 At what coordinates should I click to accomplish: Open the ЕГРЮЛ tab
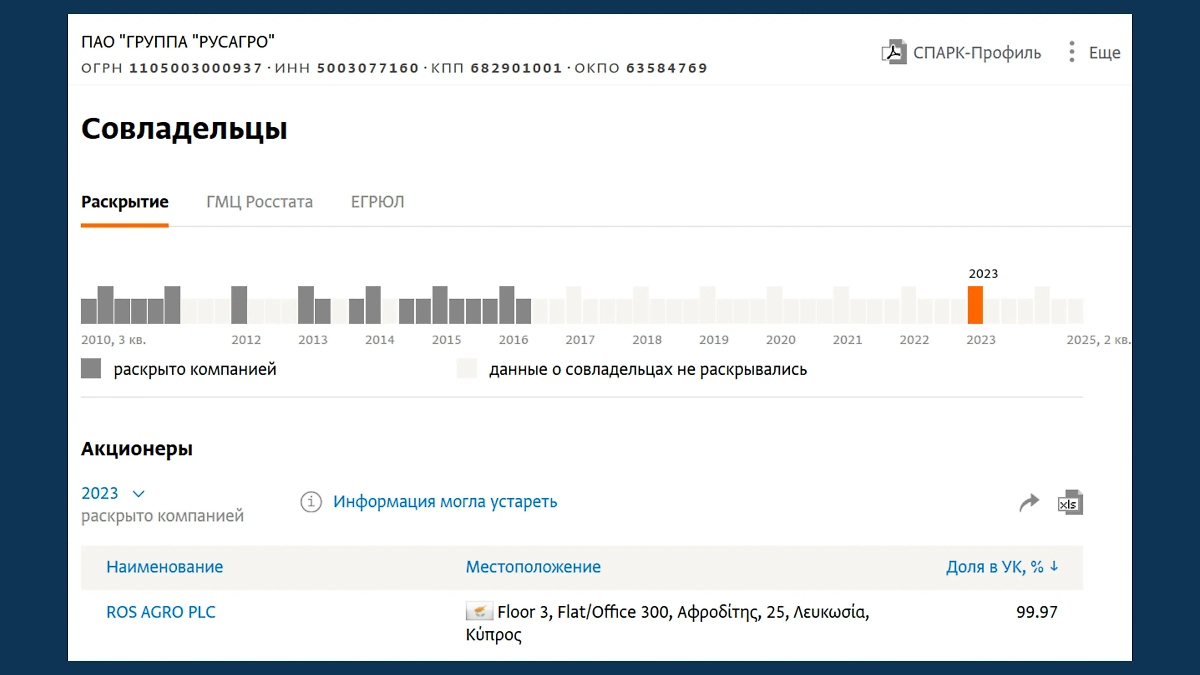pyautogui.click(x=377, y=202)
